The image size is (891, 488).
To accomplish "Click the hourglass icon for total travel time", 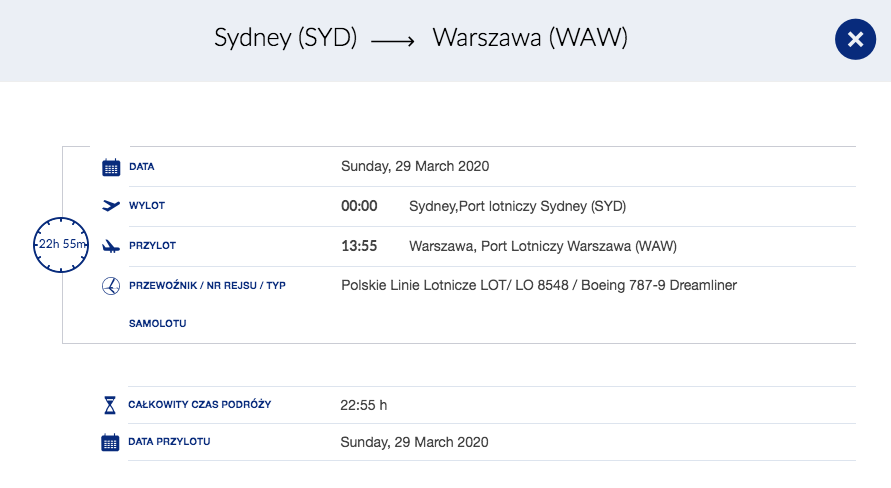I will (110, 405).
